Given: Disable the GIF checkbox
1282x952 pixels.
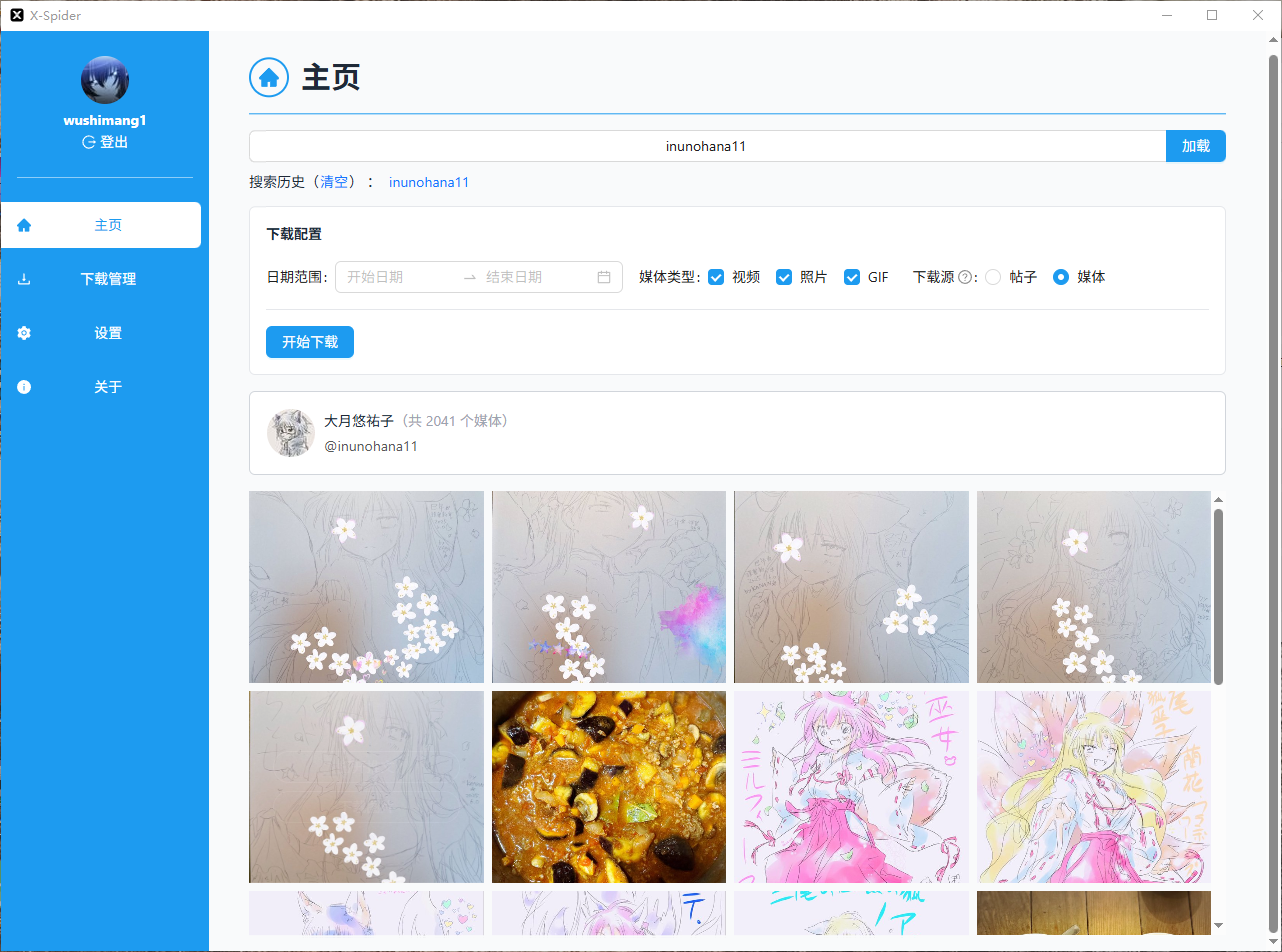Looking at the screenshot, I should [x=852, y=277].
